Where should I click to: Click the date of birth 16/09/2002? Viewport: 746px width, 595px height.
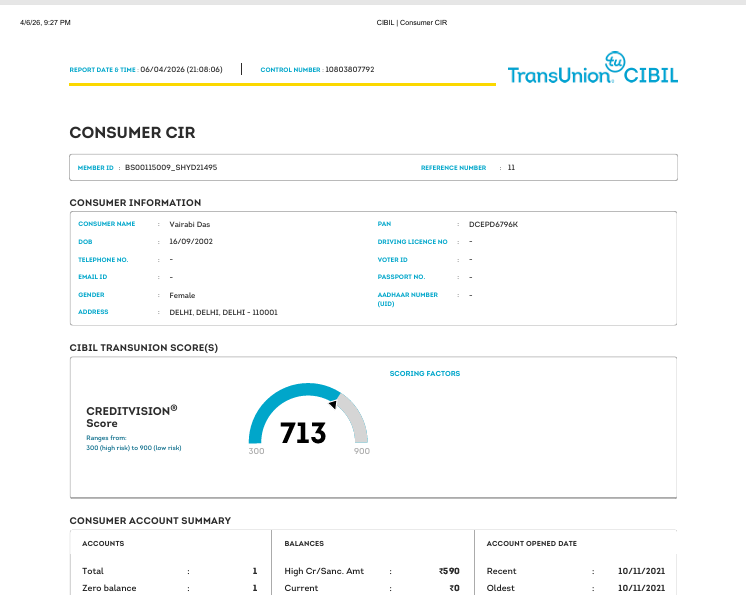pos(191,242)
